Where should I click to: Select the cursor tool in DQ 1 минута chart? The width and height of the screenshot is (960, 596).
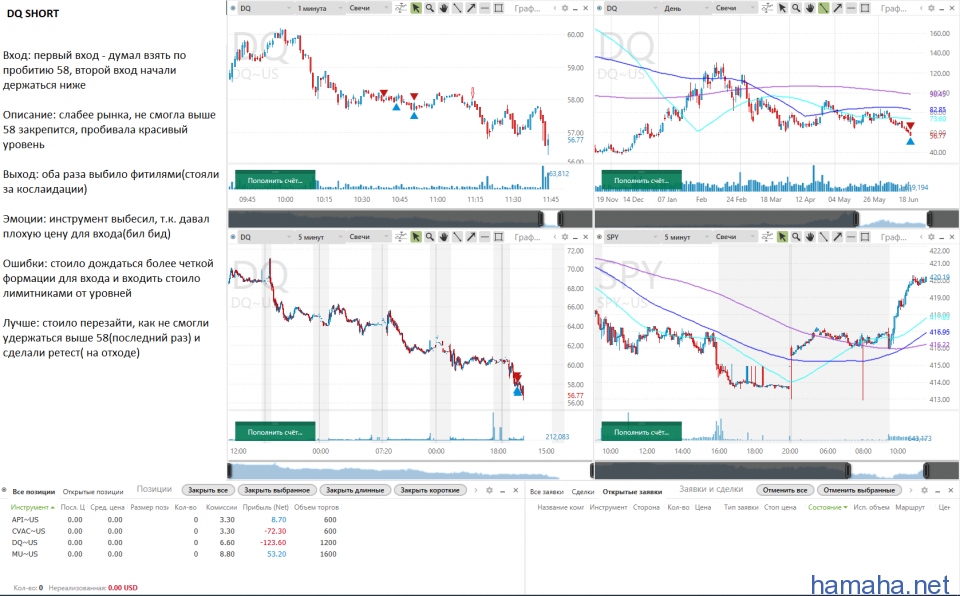pyautogui.click(x=416, y=8)
